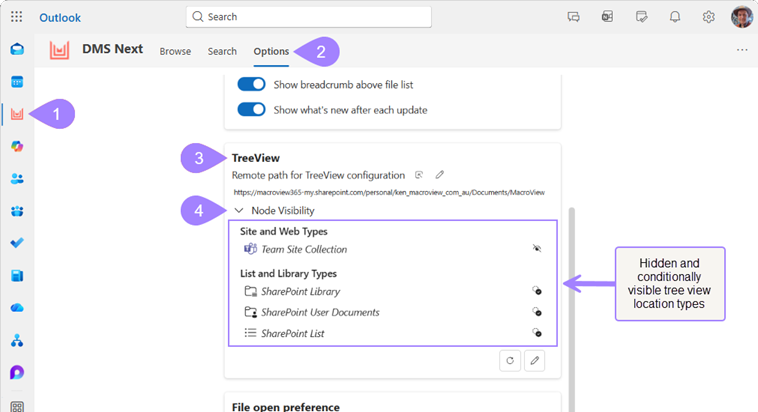Click the SharePoint User Documents label

click(320, 312)
